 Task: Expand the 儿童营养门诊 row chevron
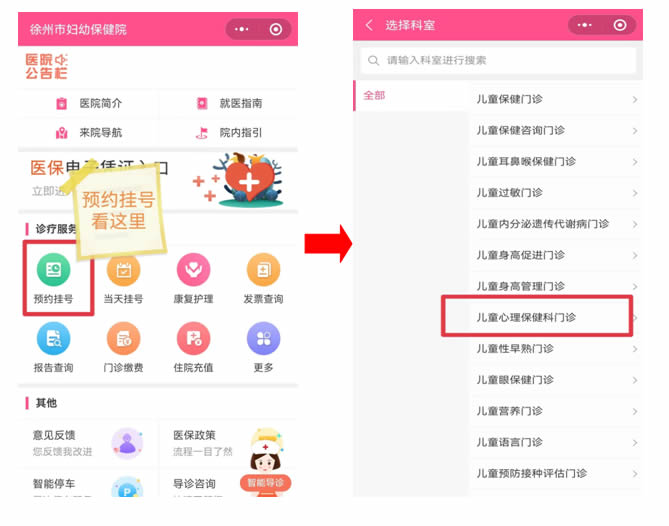coord(635,412)
